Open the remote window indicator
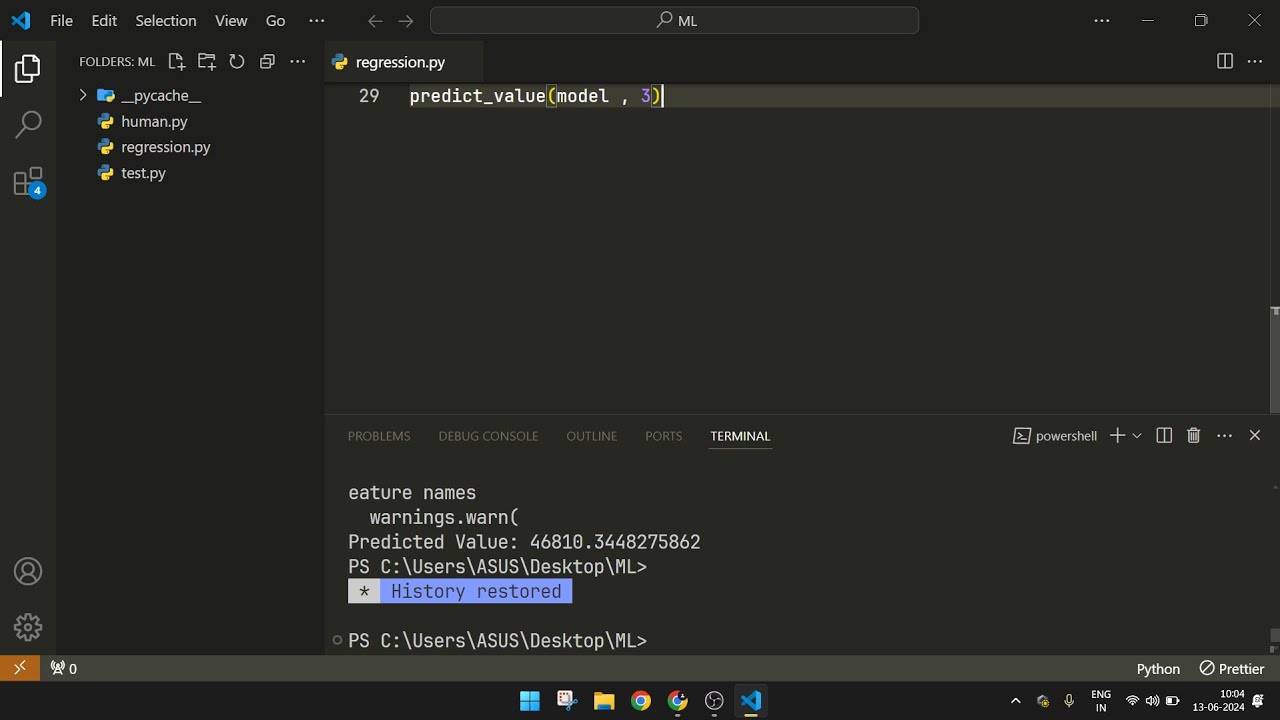1280x720 pixels. (19, 668)
